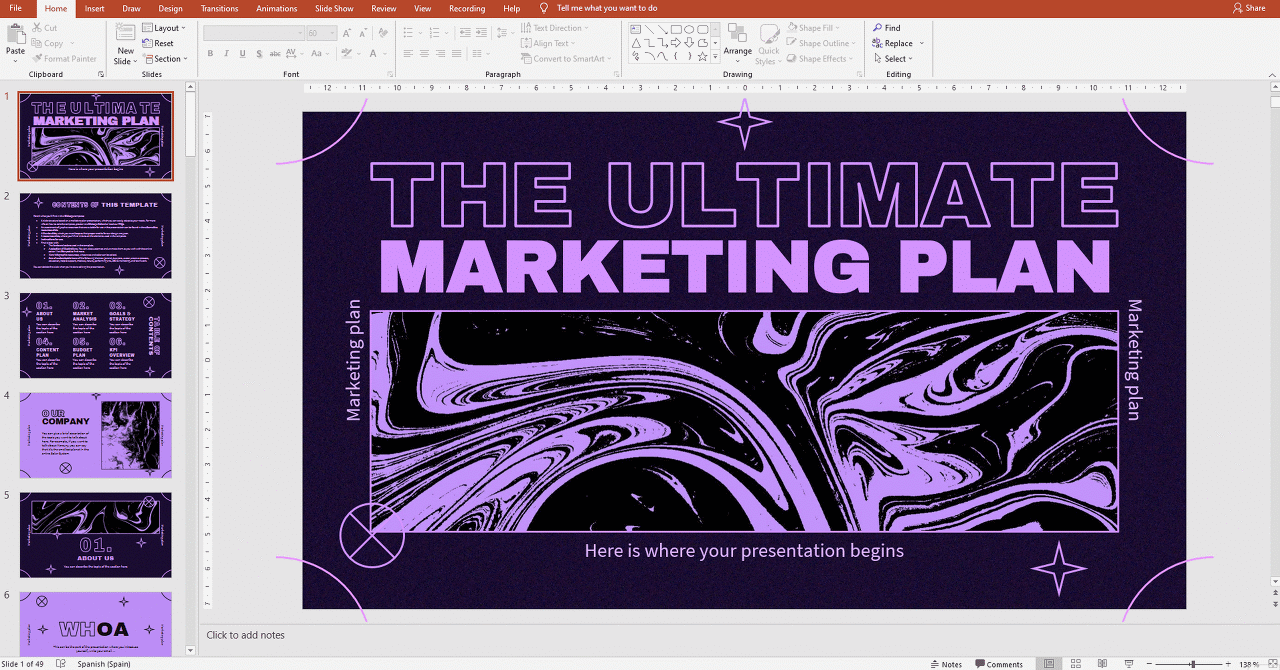Click the Arrange button
The image size is (1280, 670).
(x=738, y=41)
